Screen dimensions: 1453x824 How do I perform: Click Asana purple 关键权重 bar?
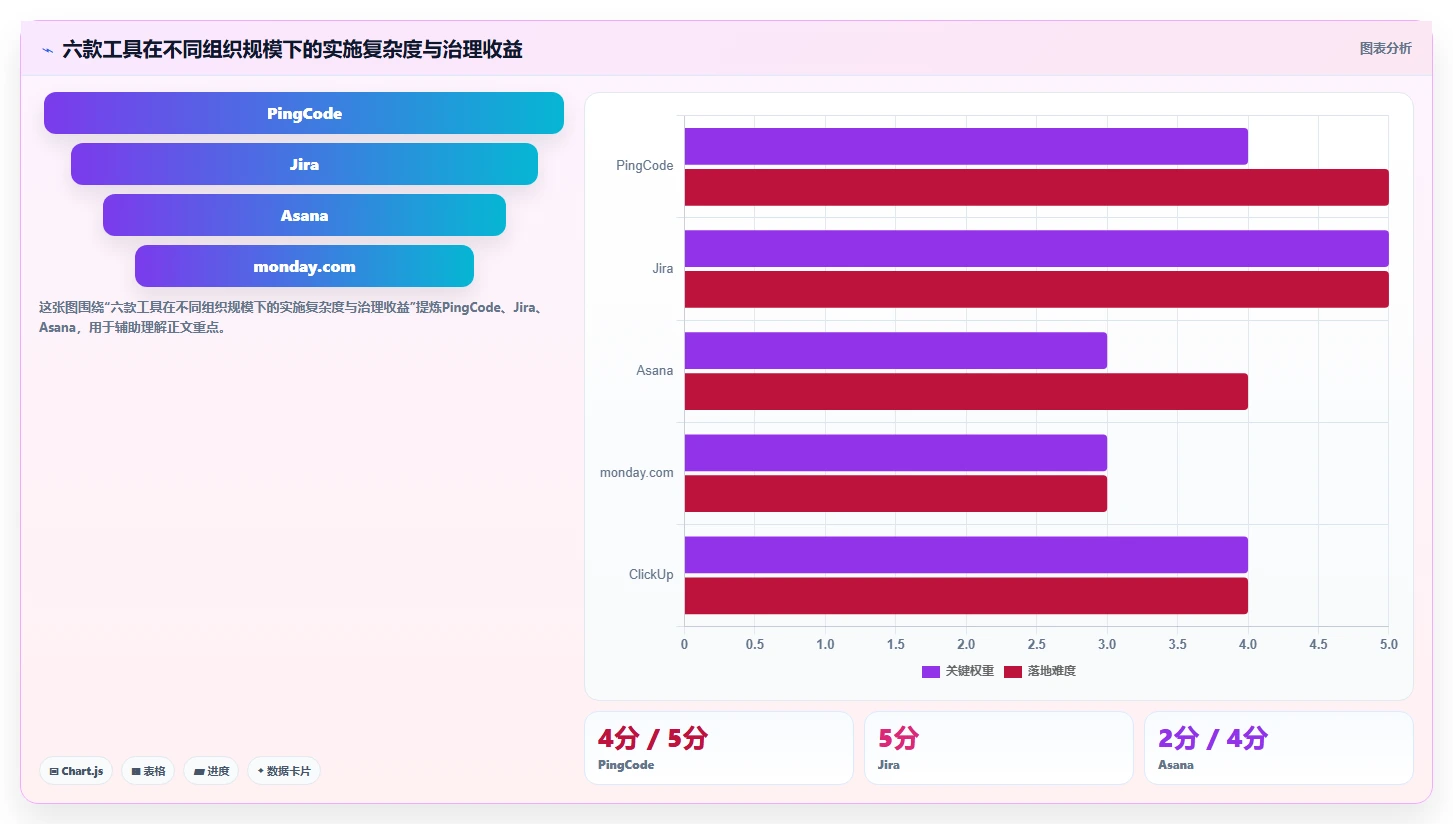tap(896, 350)
